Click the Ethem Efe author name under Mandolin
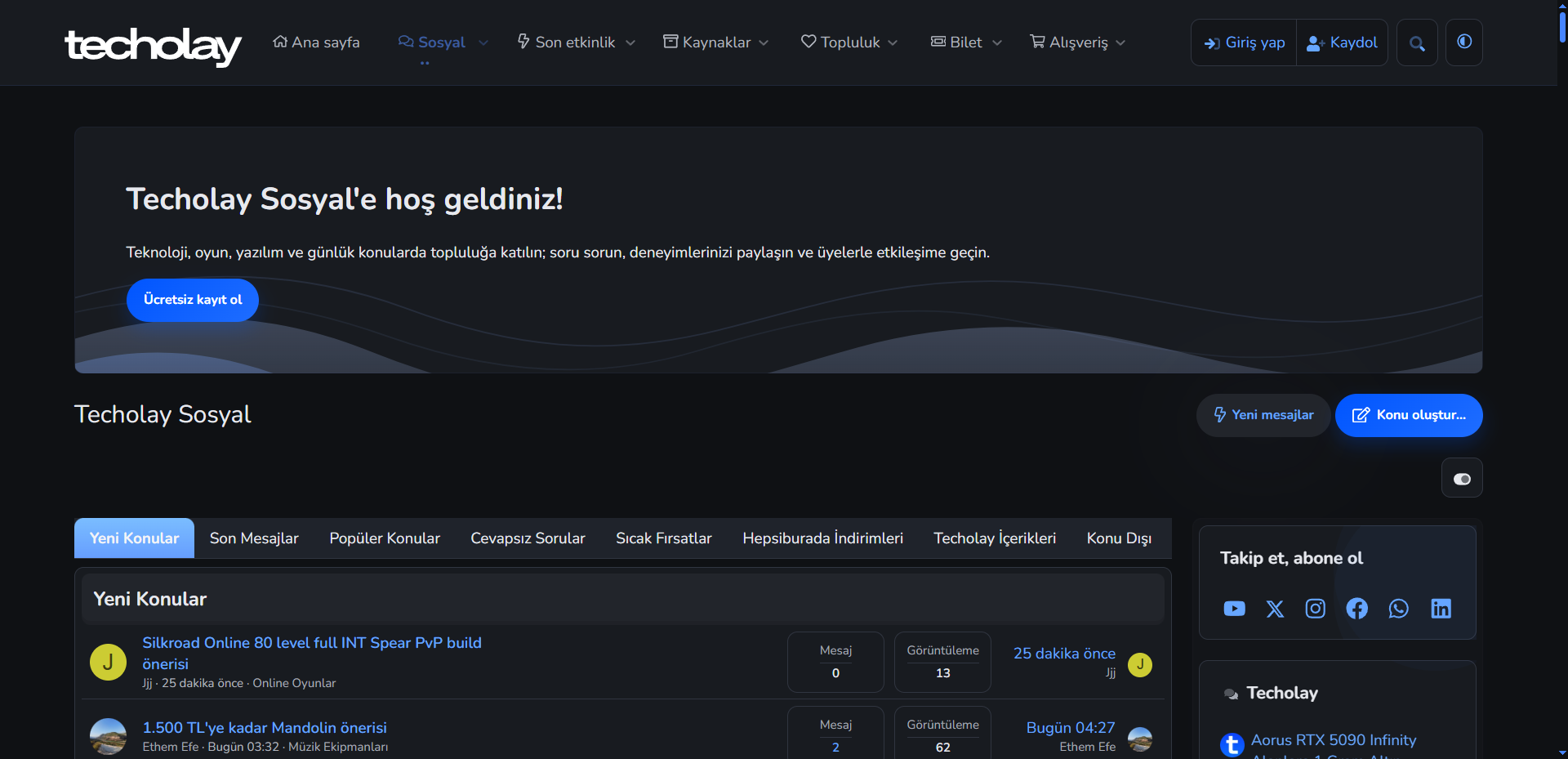This screenshot has width=1568, height=759. 171,747
